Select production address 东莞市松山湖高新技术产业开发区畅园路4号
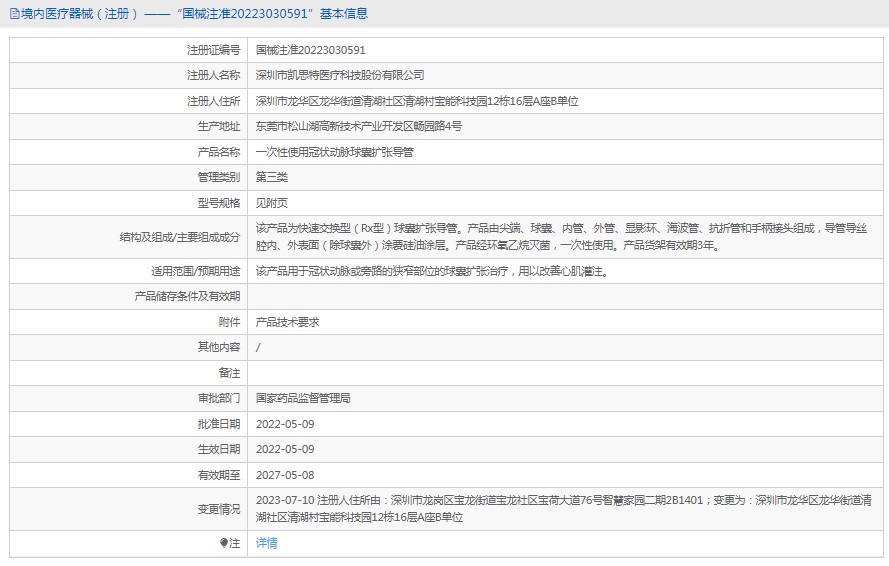Image resolution: width=889 pixels, height=566 pixels. [359, 126]
